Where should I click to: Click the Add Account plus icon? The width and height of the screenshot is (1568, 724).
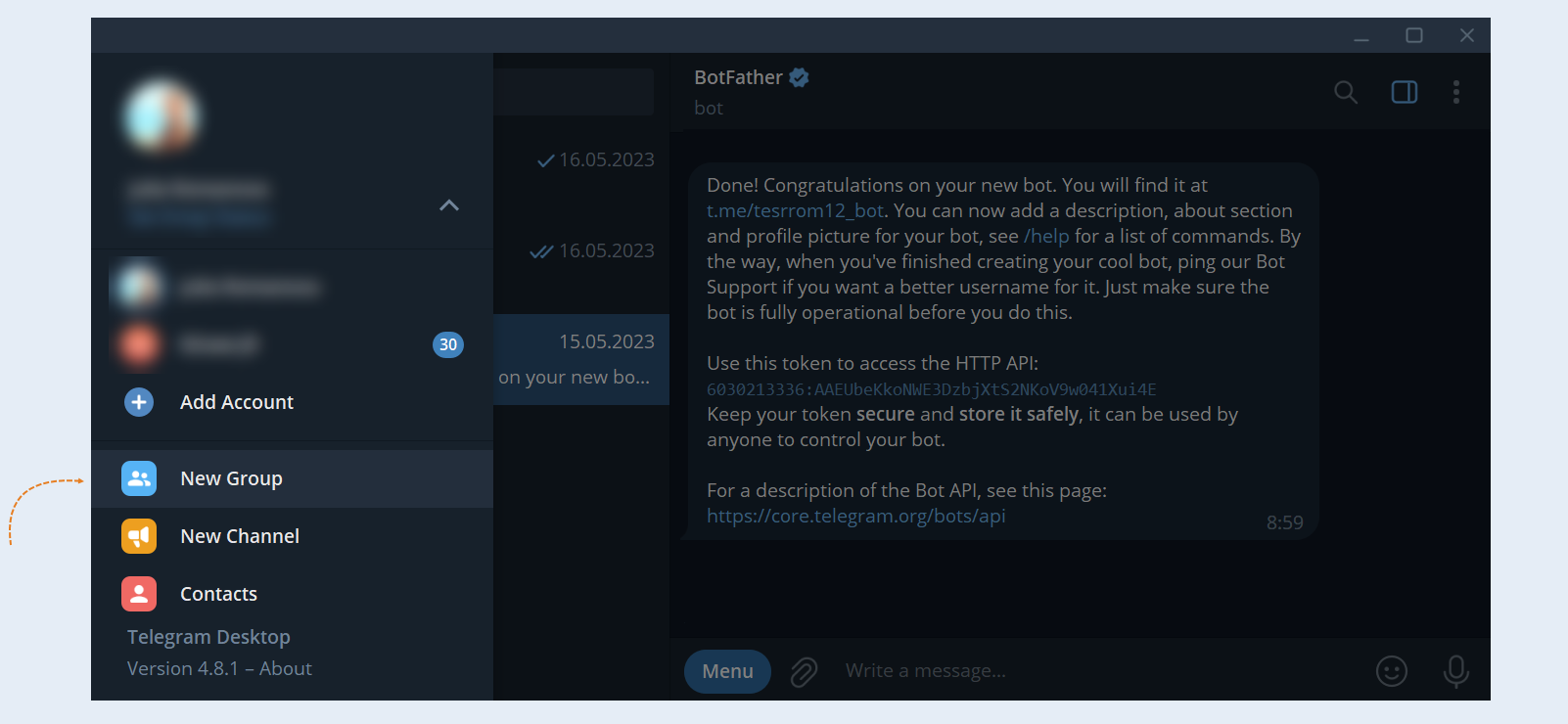(139, 402)
